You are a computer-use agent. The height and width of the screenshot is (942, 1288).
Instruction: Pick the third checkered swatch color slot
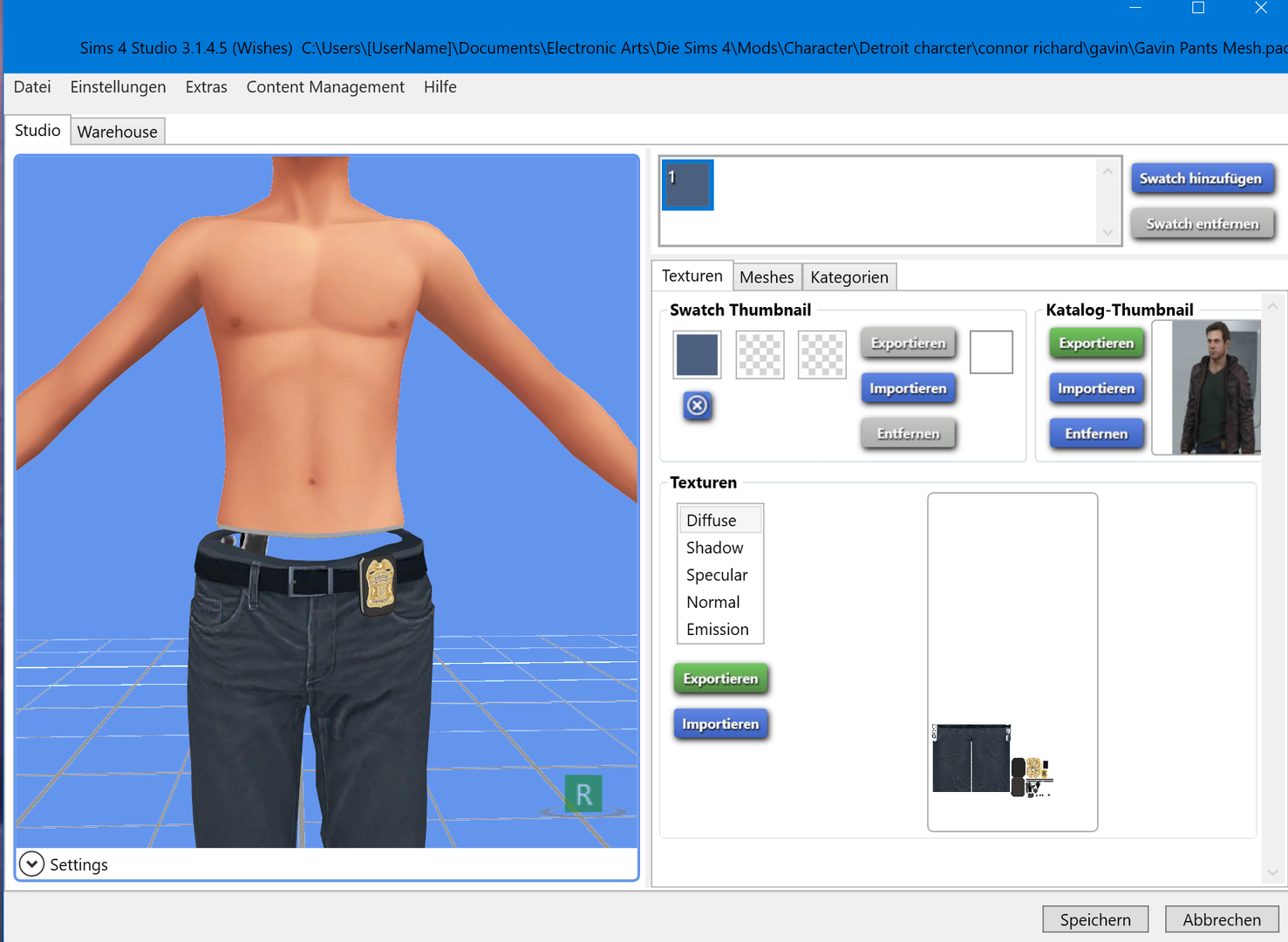(x=821, y=354)
